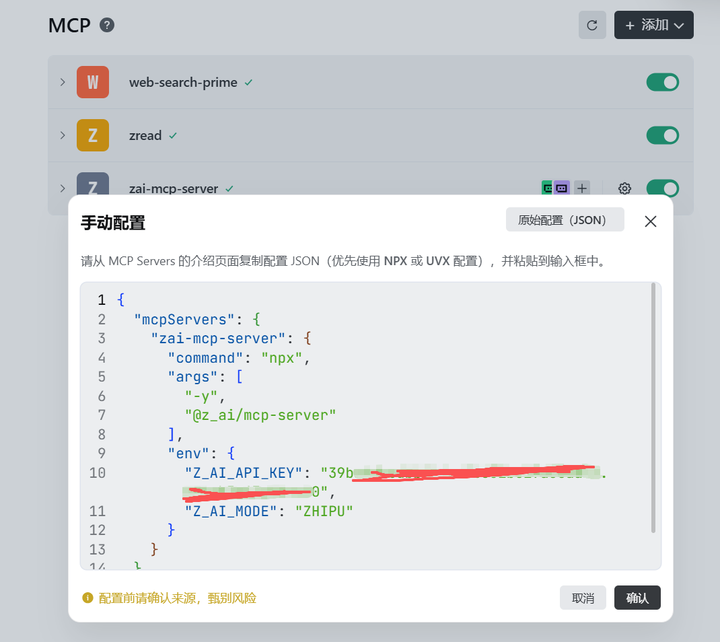Image resolution: width=720 pixels, height=642 pixels.
Task: Click the MCP help question mark icon
Action: (107, 25)
